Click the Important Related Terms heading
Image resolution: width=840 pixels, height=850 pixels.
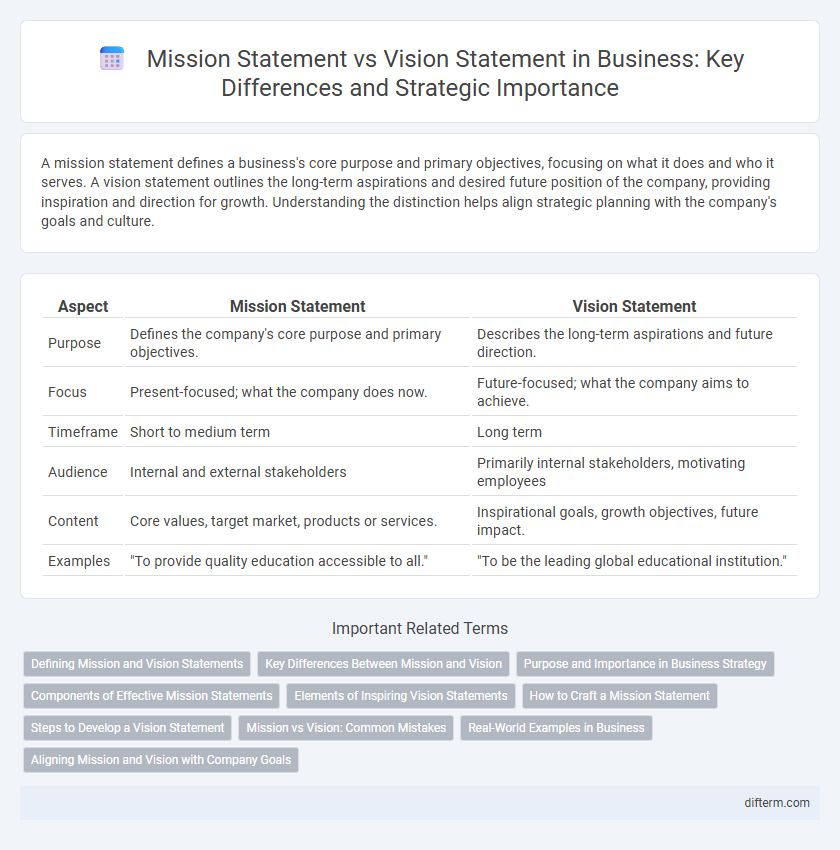coord(420,628)
